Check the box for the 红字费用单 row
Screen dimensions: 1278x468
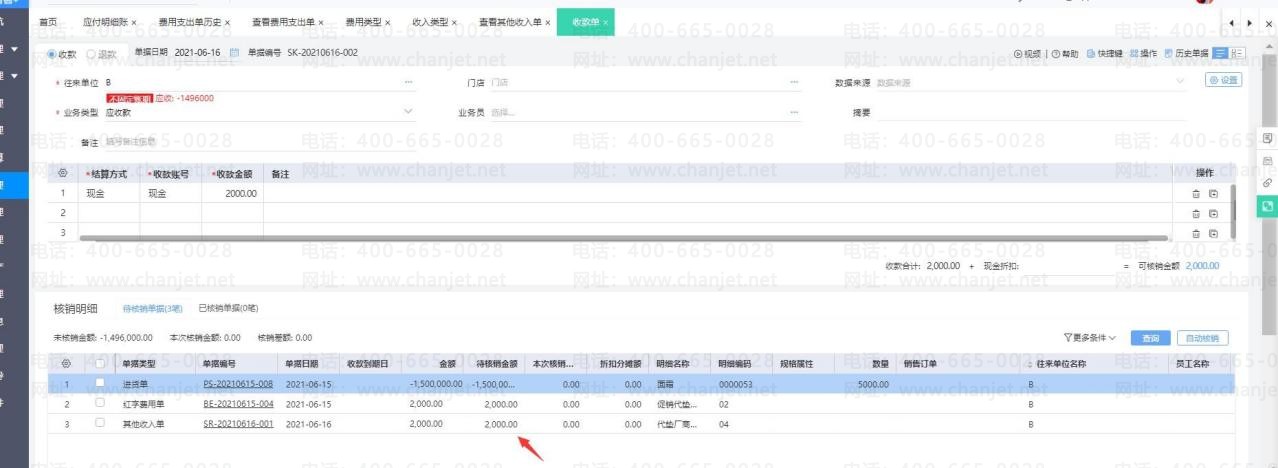(100, 402)
